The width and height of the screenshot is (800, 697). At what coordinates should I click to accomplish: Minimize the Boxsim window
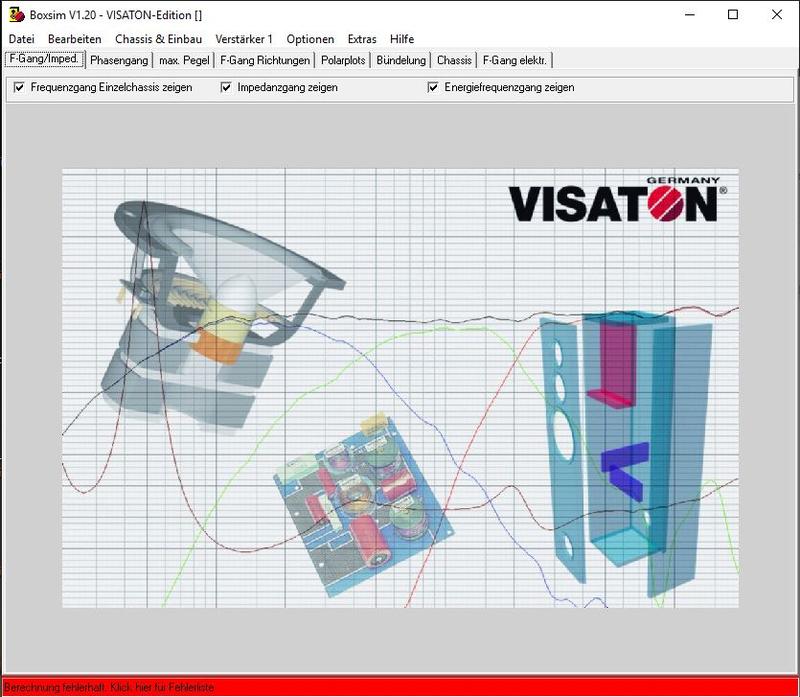pyautogui.click(x=690, y=15)
